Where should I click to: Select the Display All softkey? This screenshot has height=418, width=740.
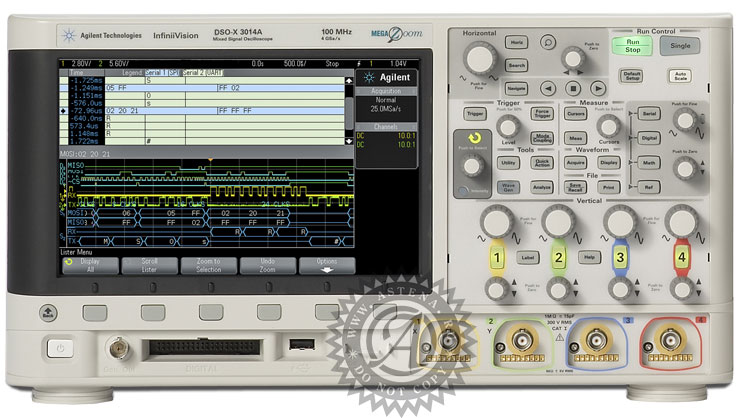90,265
